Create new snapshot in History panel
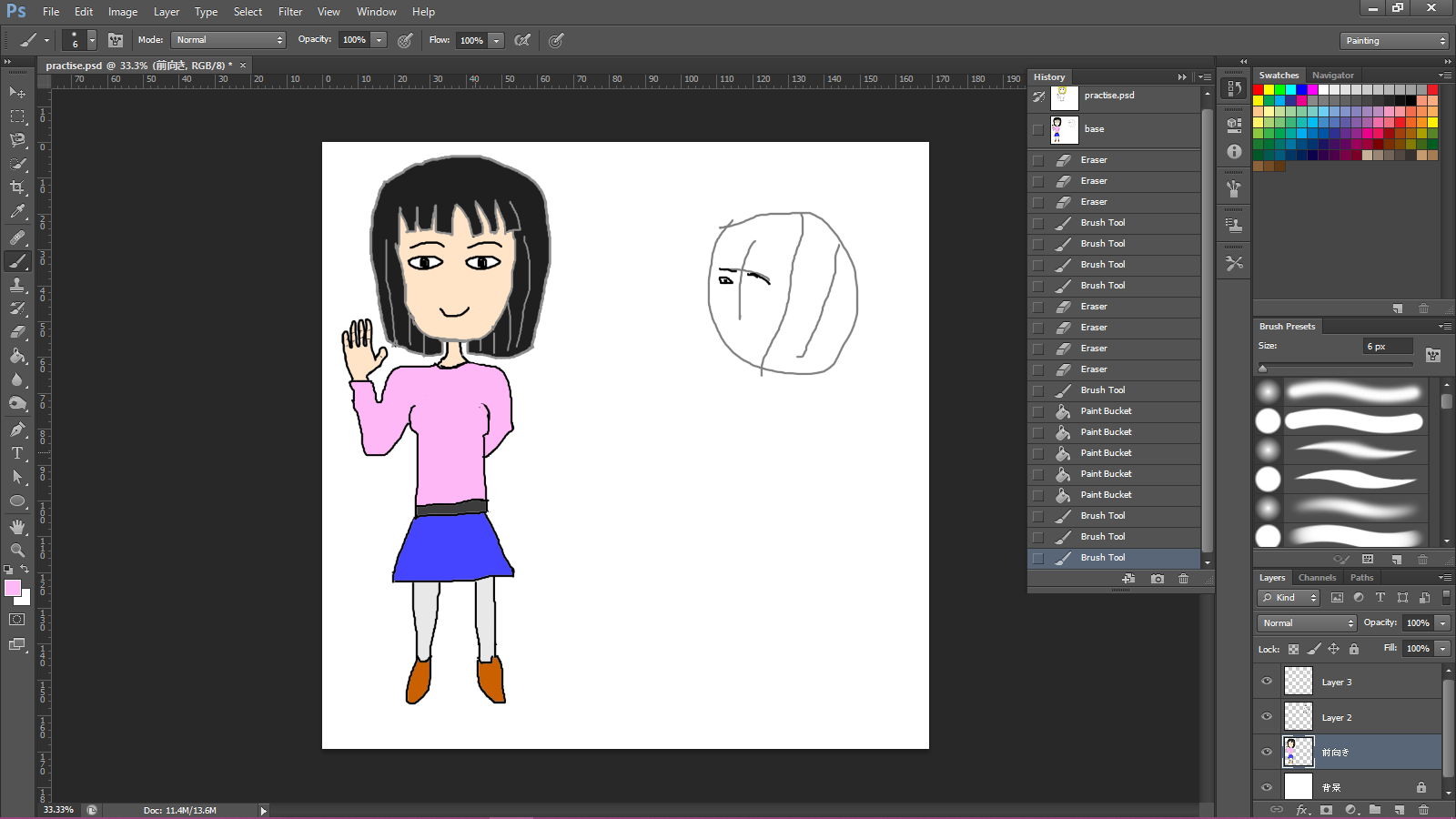 (1158, 579)
